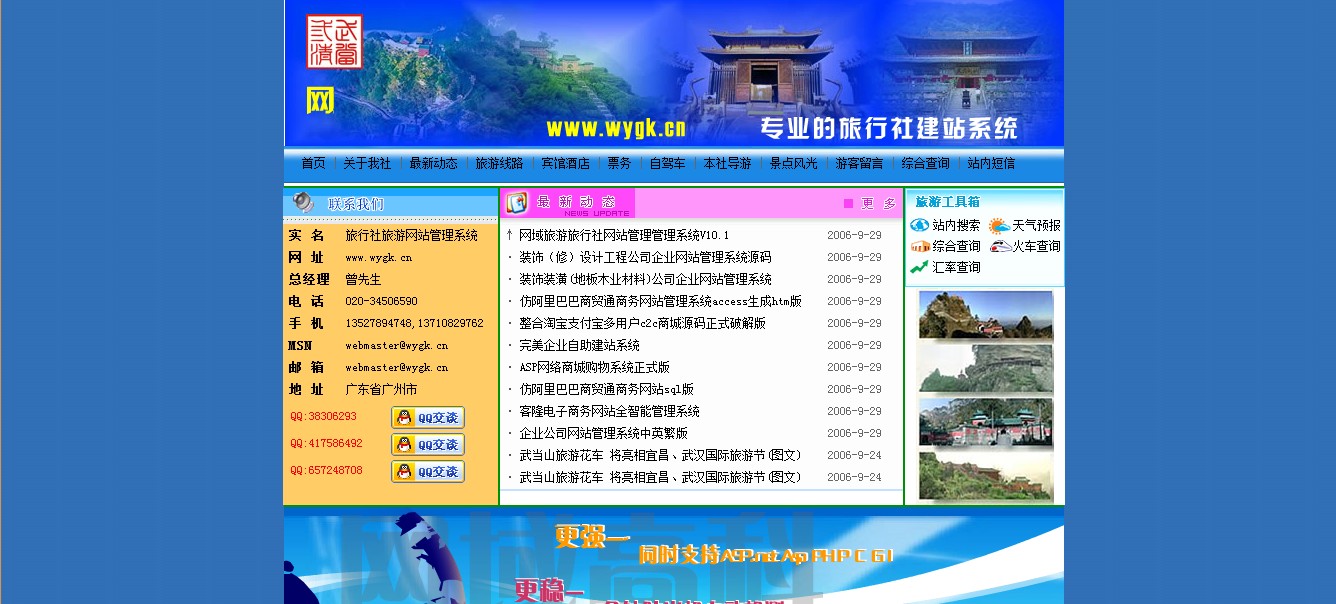The width and height of the screenshot is (1336, 604).
Task: Open the 首页 menu item
Action: click(313, 163)
